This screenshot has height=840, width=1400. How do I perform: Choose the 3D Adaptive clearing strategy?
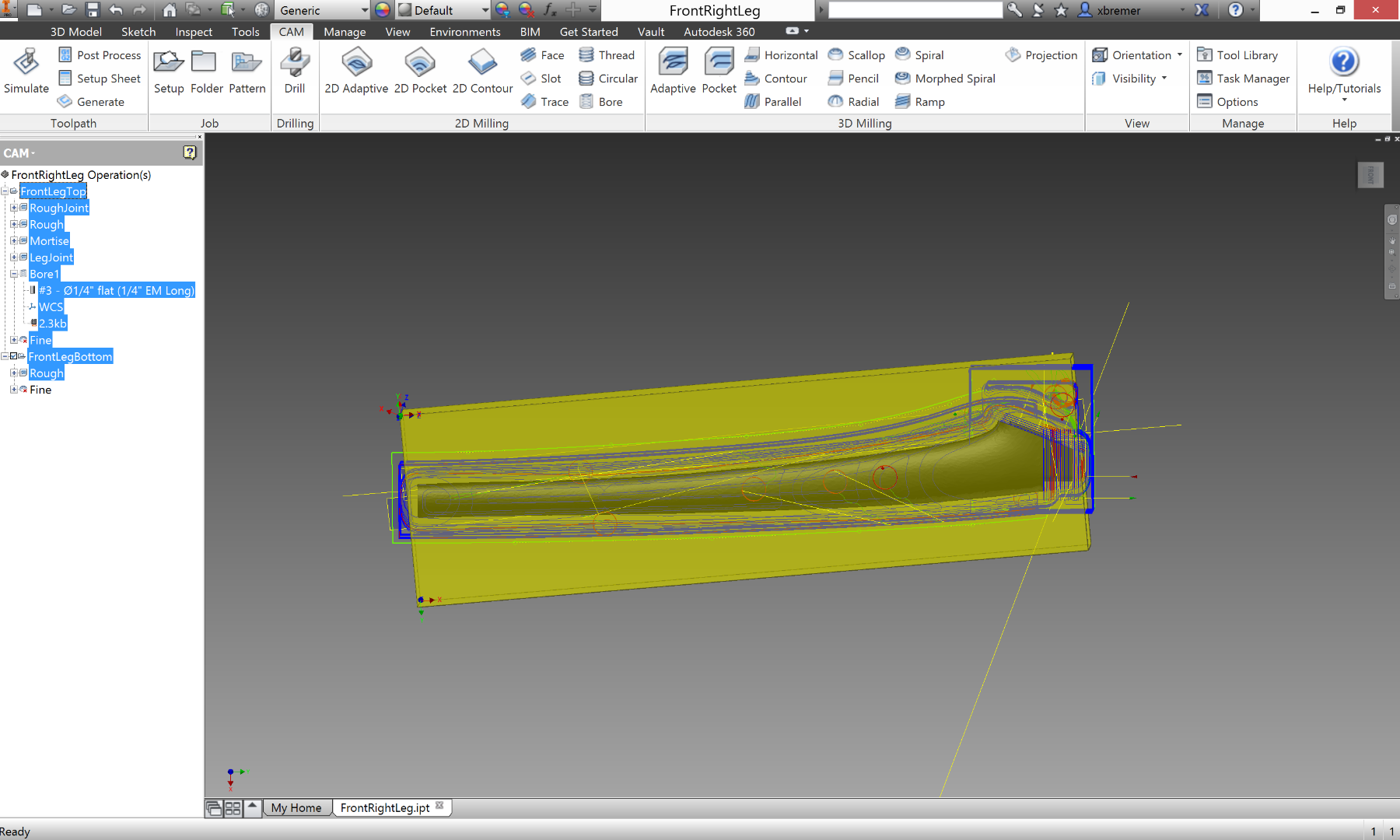(x=673, y=72)
